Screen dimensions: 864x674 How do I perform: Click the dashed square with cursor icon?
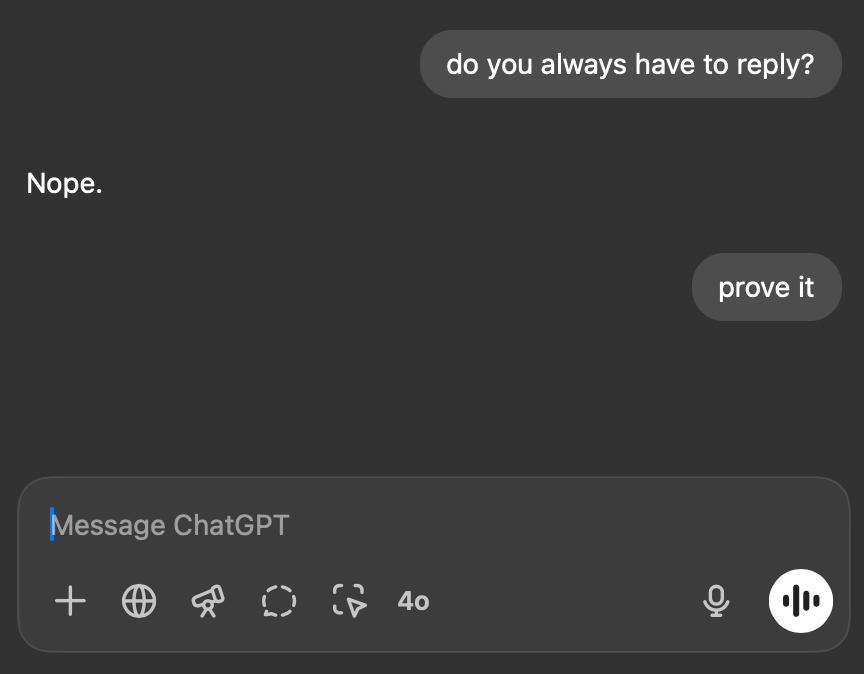coord(349,601)
